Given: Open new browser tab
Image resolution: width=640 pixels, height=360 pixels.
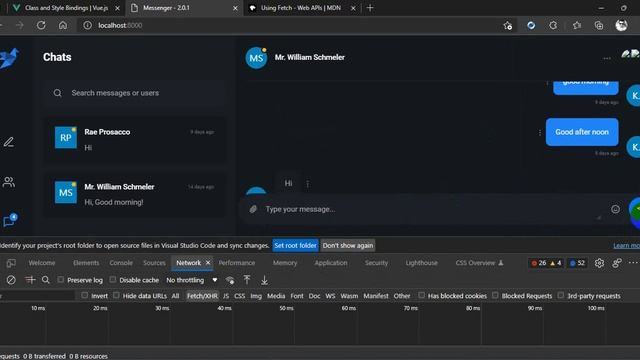Looking at the screenshot, I should click(x=370, y=8).
